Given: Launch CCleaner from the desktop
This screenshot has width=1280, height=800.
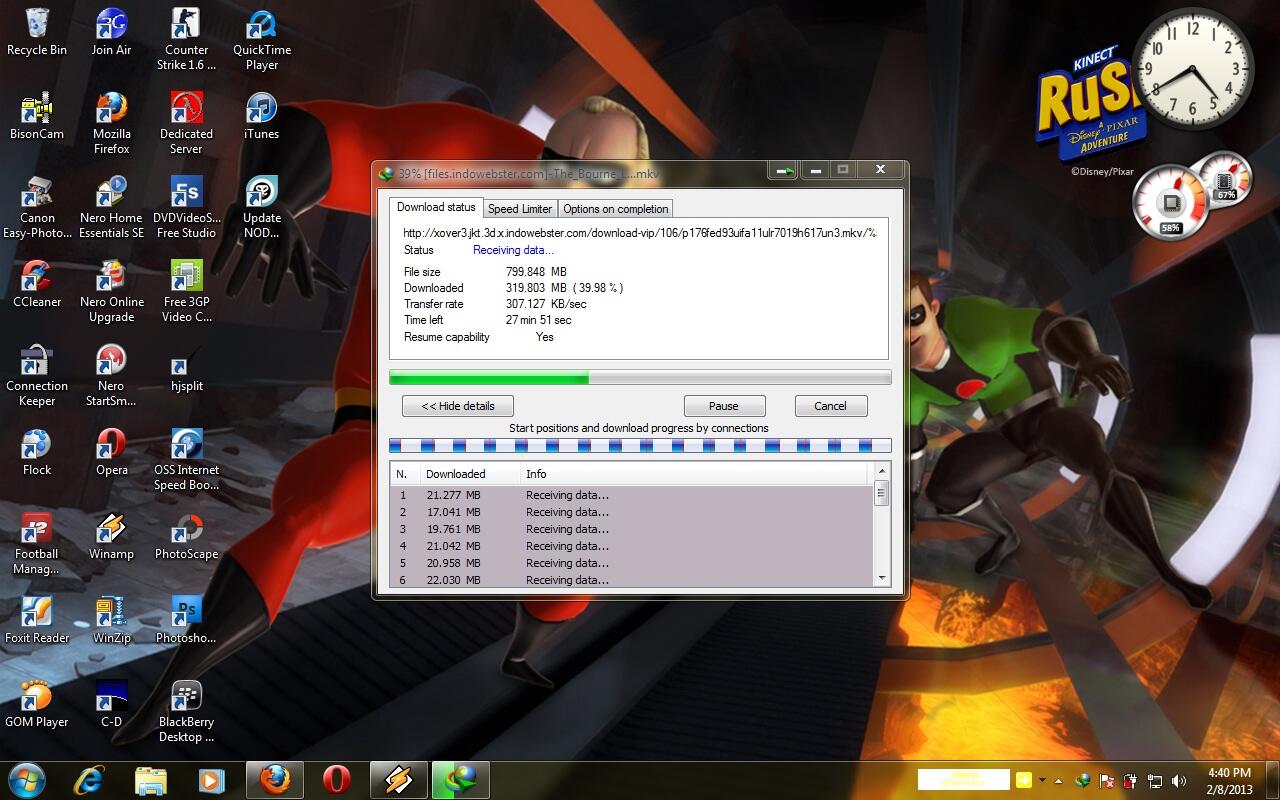Looking at the screenshot, I should tap(37, 284).
